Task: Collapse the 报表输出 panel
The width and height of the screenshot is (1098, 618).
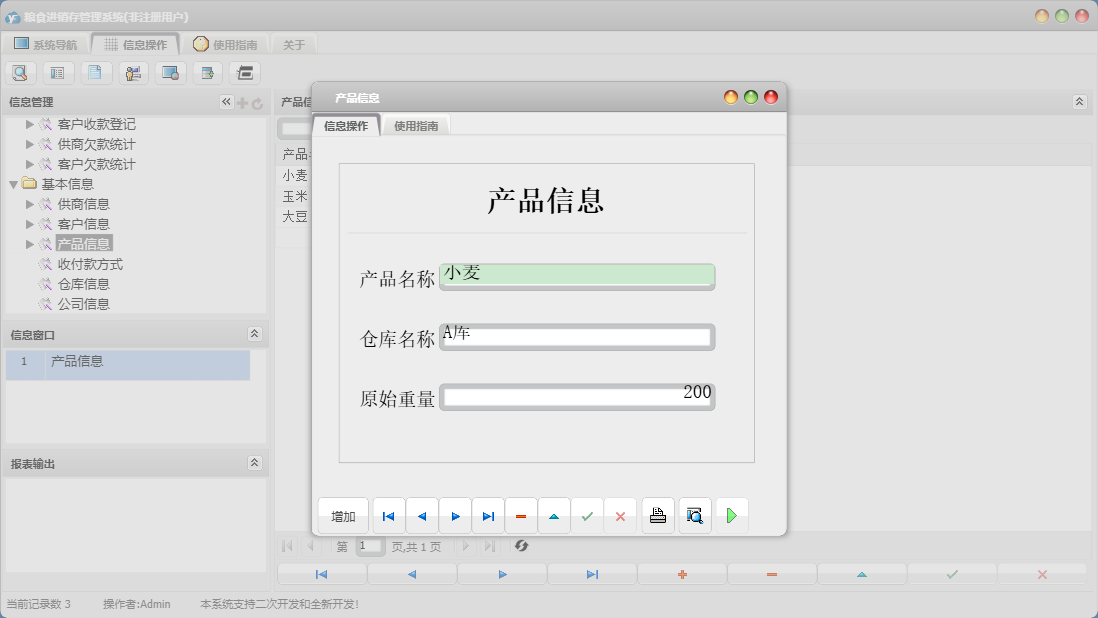Action: click(255, 462)
